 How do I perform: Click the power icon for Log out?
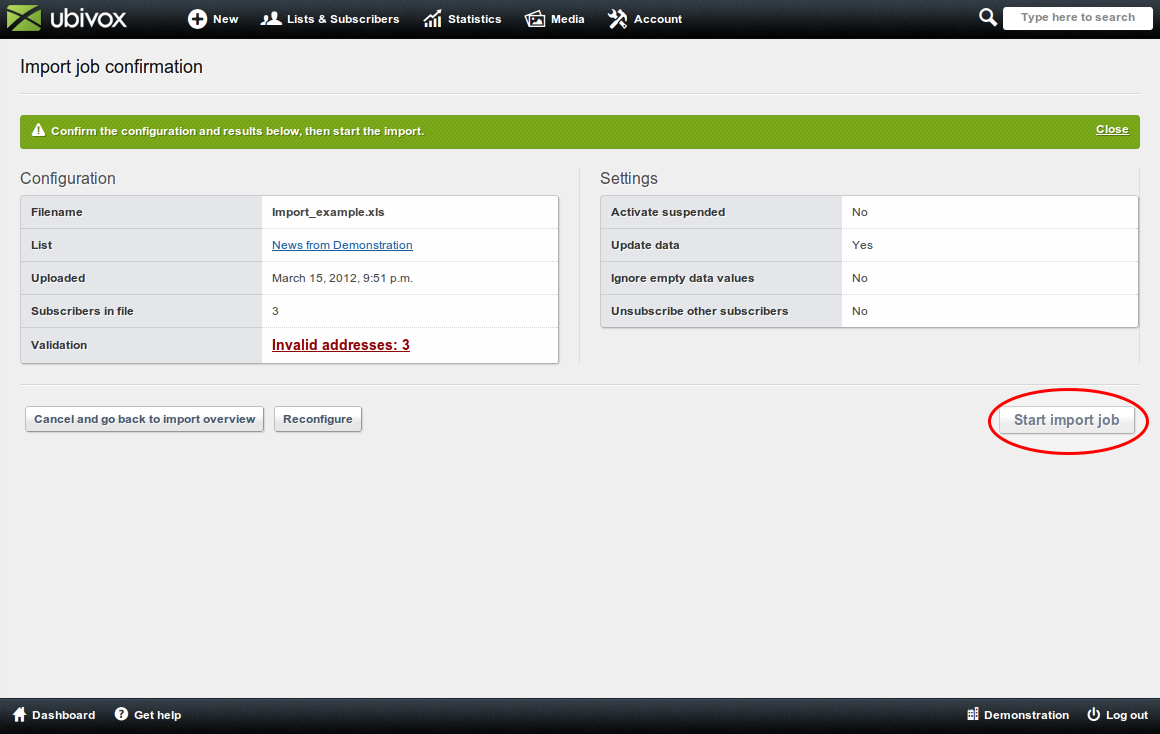[x=1093, y=714]
